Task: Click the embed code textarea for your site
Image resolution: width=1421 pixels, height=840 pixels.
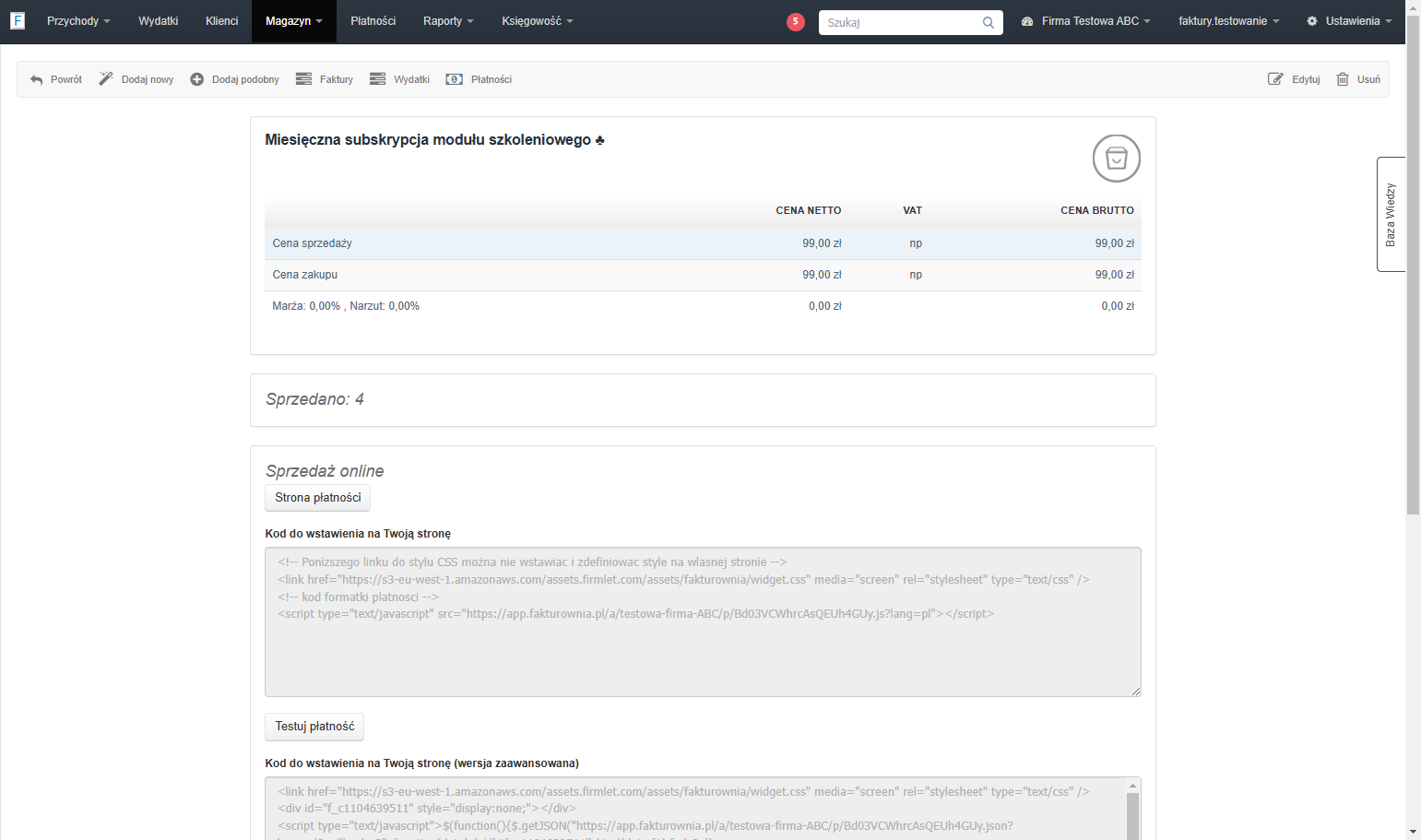Action: (703, 621)
